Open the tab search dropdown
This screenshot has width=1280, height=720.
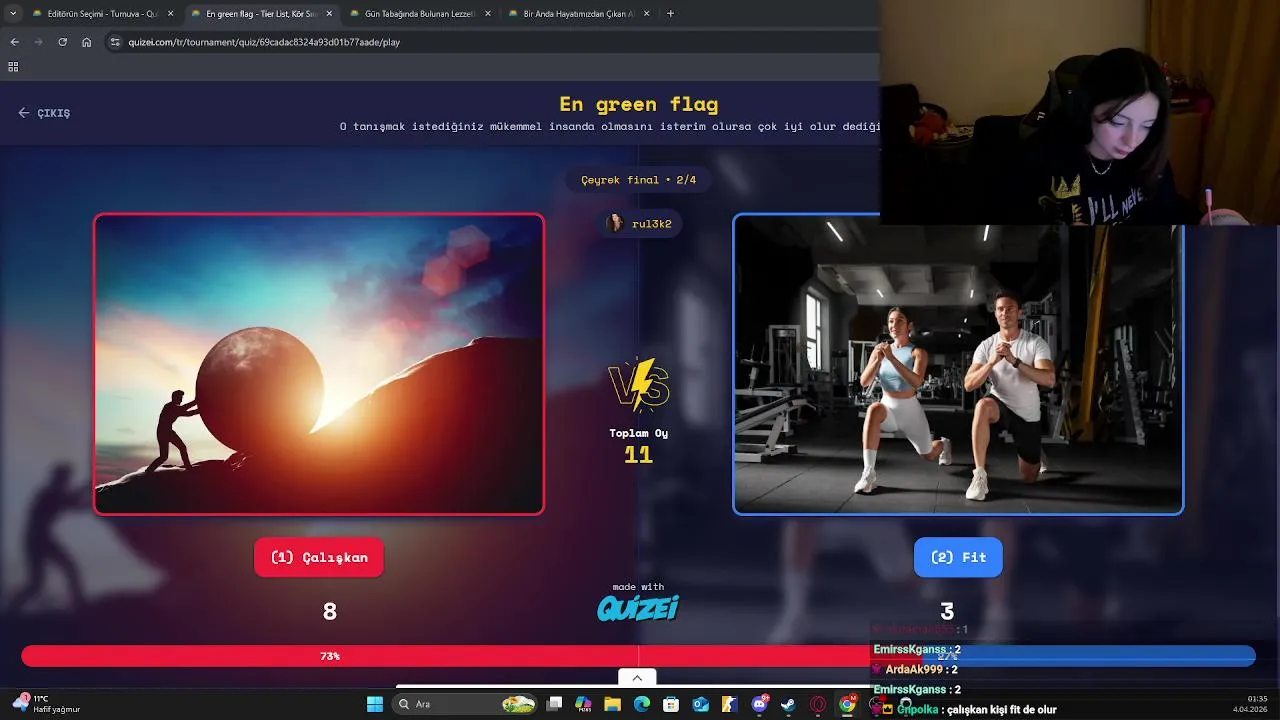13,14
